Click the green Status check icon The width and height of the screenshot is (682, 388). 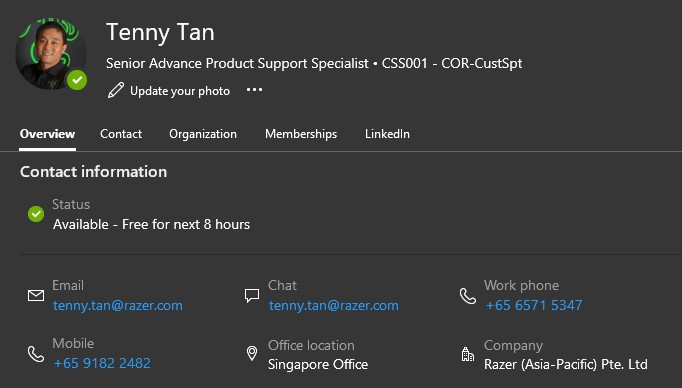click(36, 214)
